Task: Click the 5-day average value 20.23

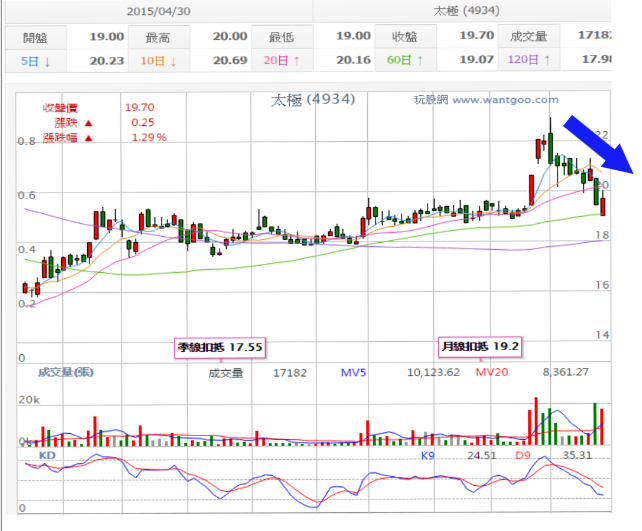Action: point(106,61)
